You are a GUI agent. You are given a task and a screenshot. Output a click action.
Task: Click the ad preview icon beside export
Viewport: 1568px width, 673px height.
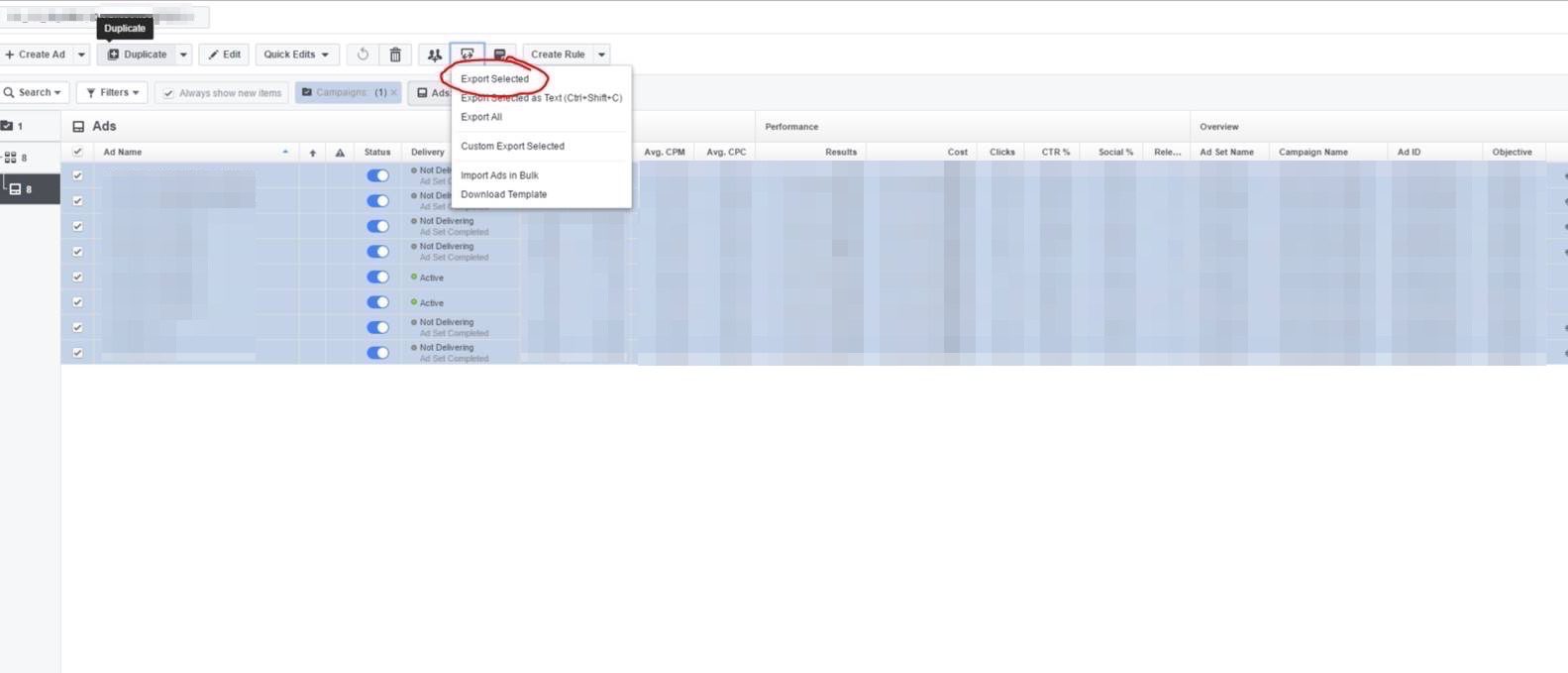coord(500,55)
